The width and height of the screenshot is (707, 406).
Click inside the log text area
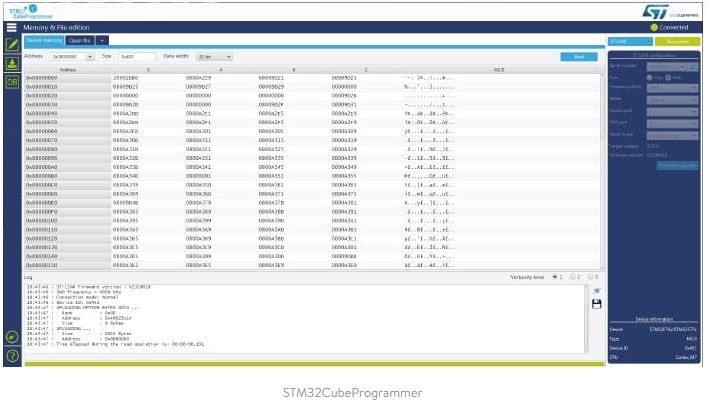[x=305, y=318]
